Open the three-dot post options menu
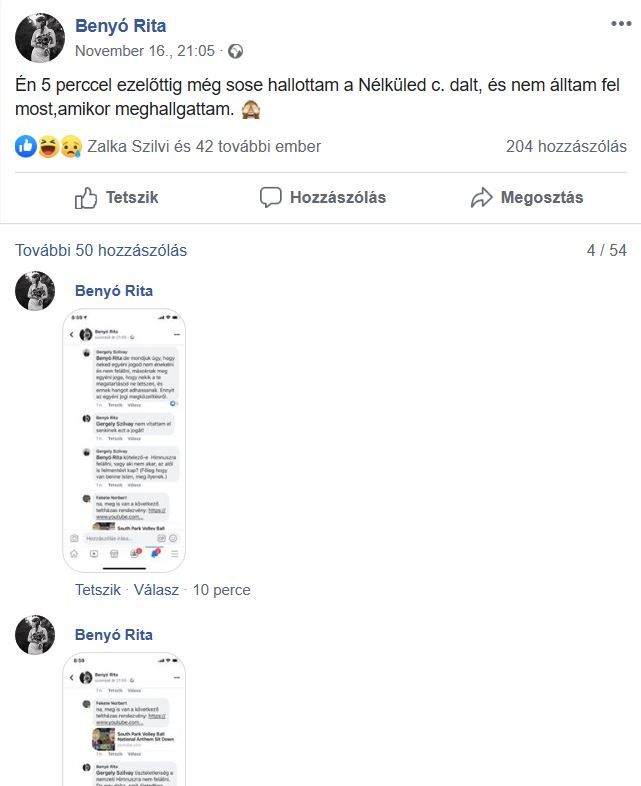The height and width of the screenshot is (786, 641). click(620, 24)
